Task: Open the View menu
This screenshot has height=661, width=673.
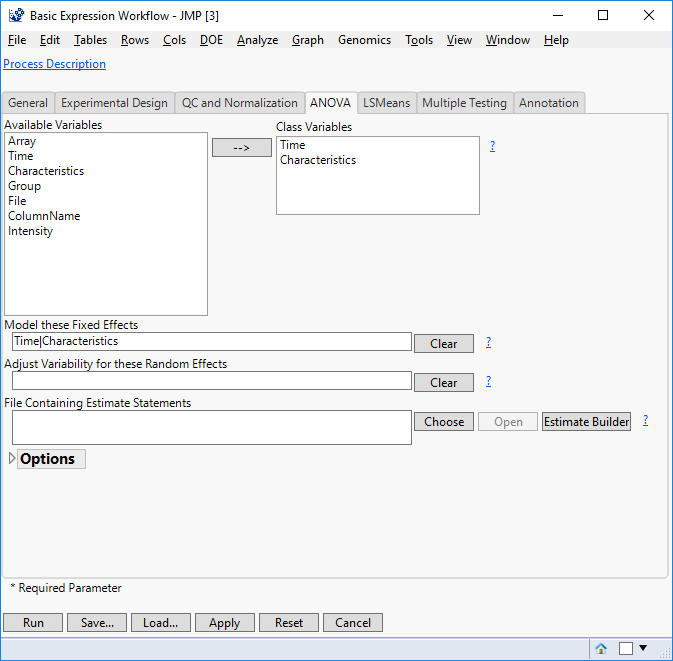Action: pos(459,40)
